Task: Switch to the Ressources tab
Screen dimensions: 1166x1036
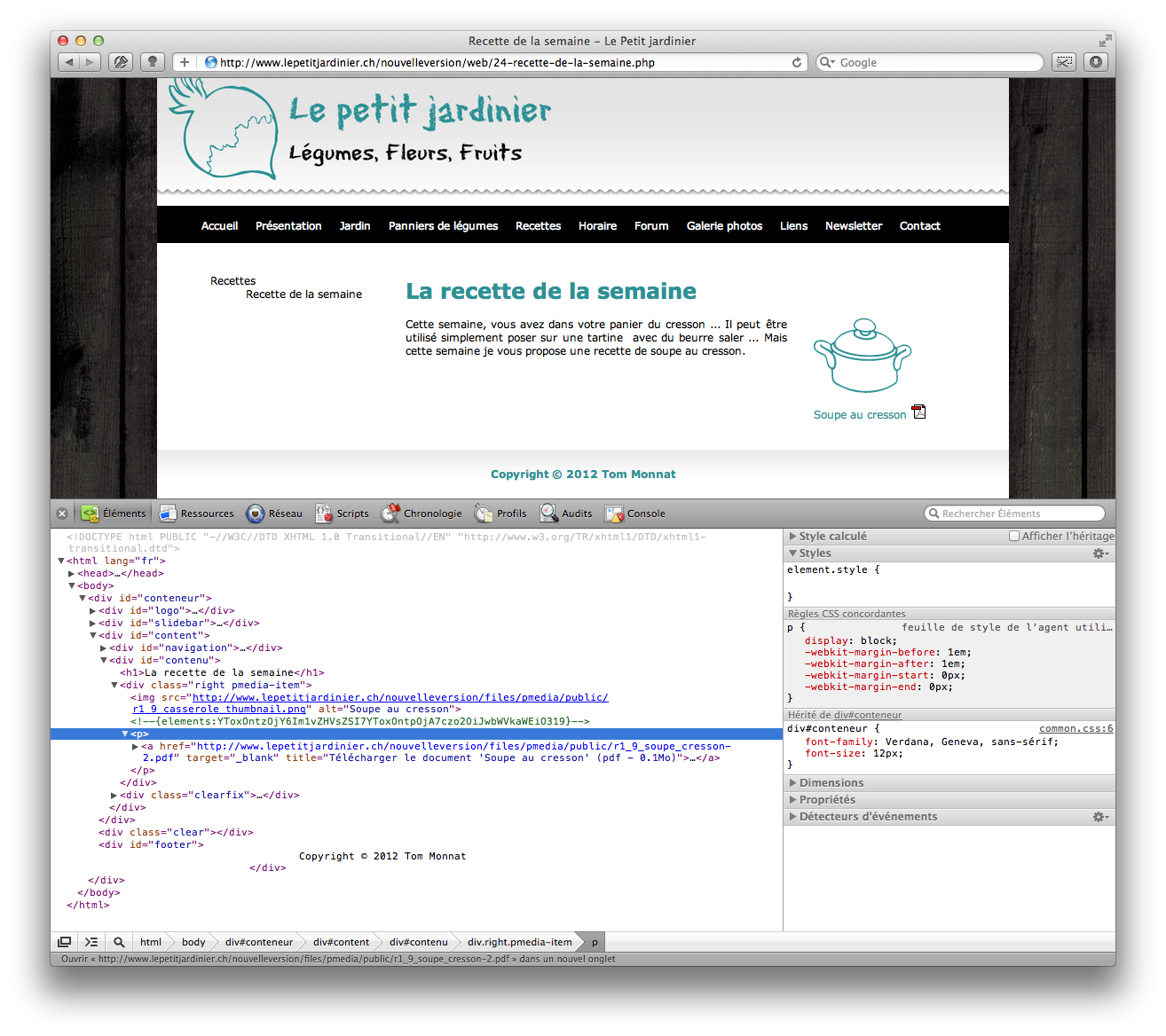Action: 196,514
